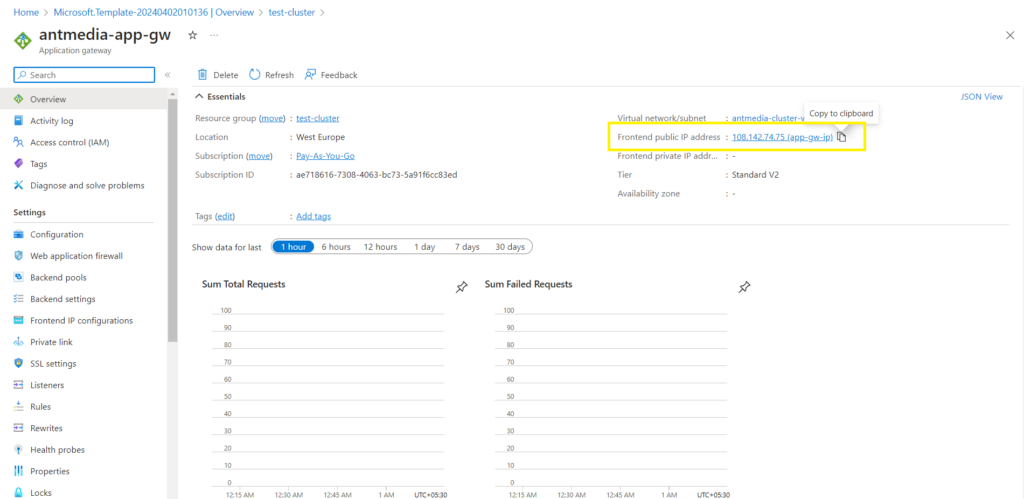
Task: Select the 12 hours time range
Action: tap(381, 247)
